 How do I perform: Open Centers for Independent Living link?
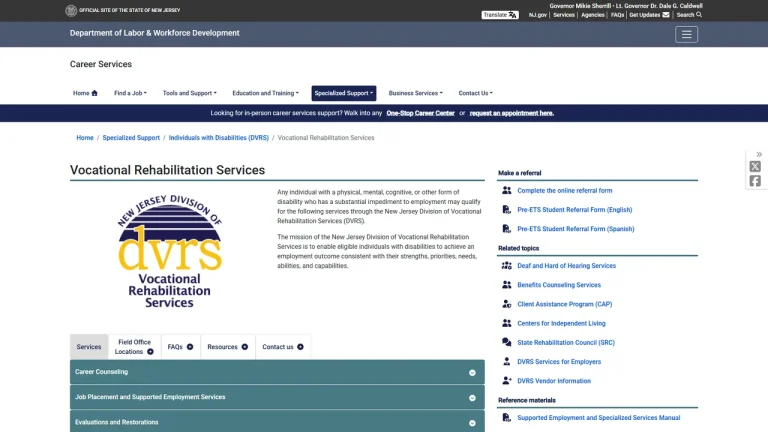point(561,323)
